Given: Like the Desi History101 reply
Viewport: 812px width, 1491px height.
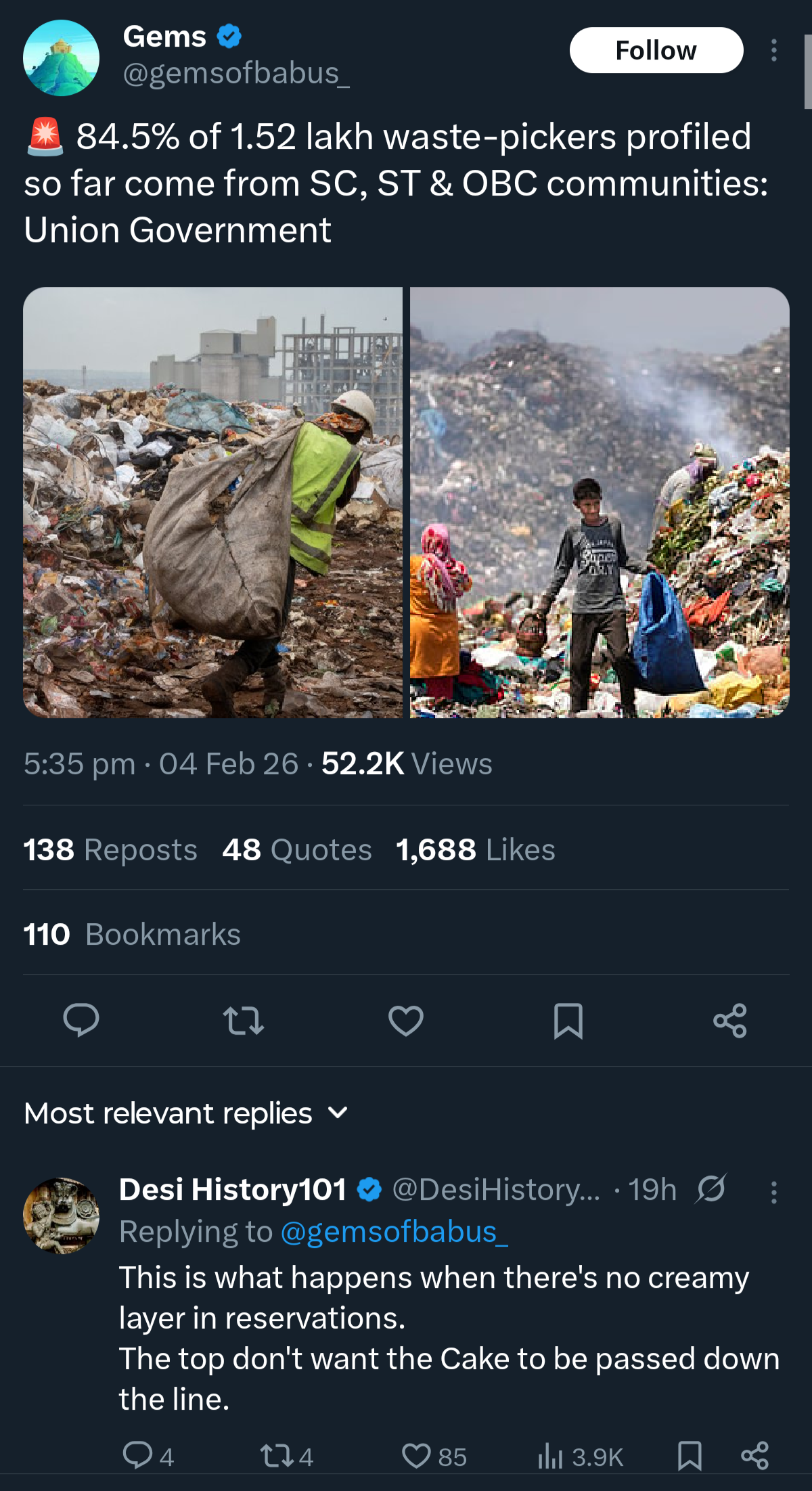Looking at the screenshot, I should coord(417,1455).
